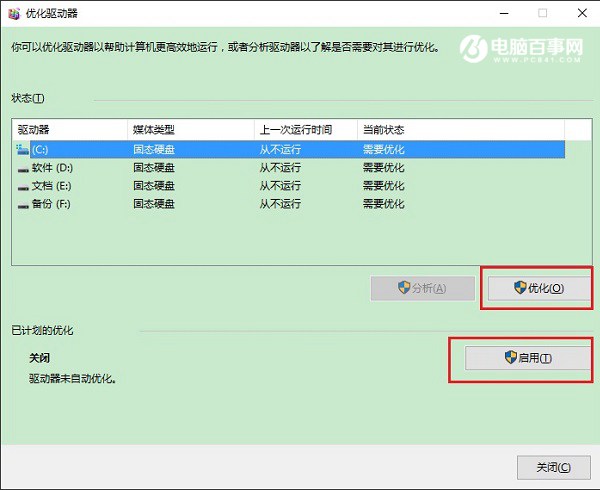Click 需要优化 in the E: row

[383, 186]
